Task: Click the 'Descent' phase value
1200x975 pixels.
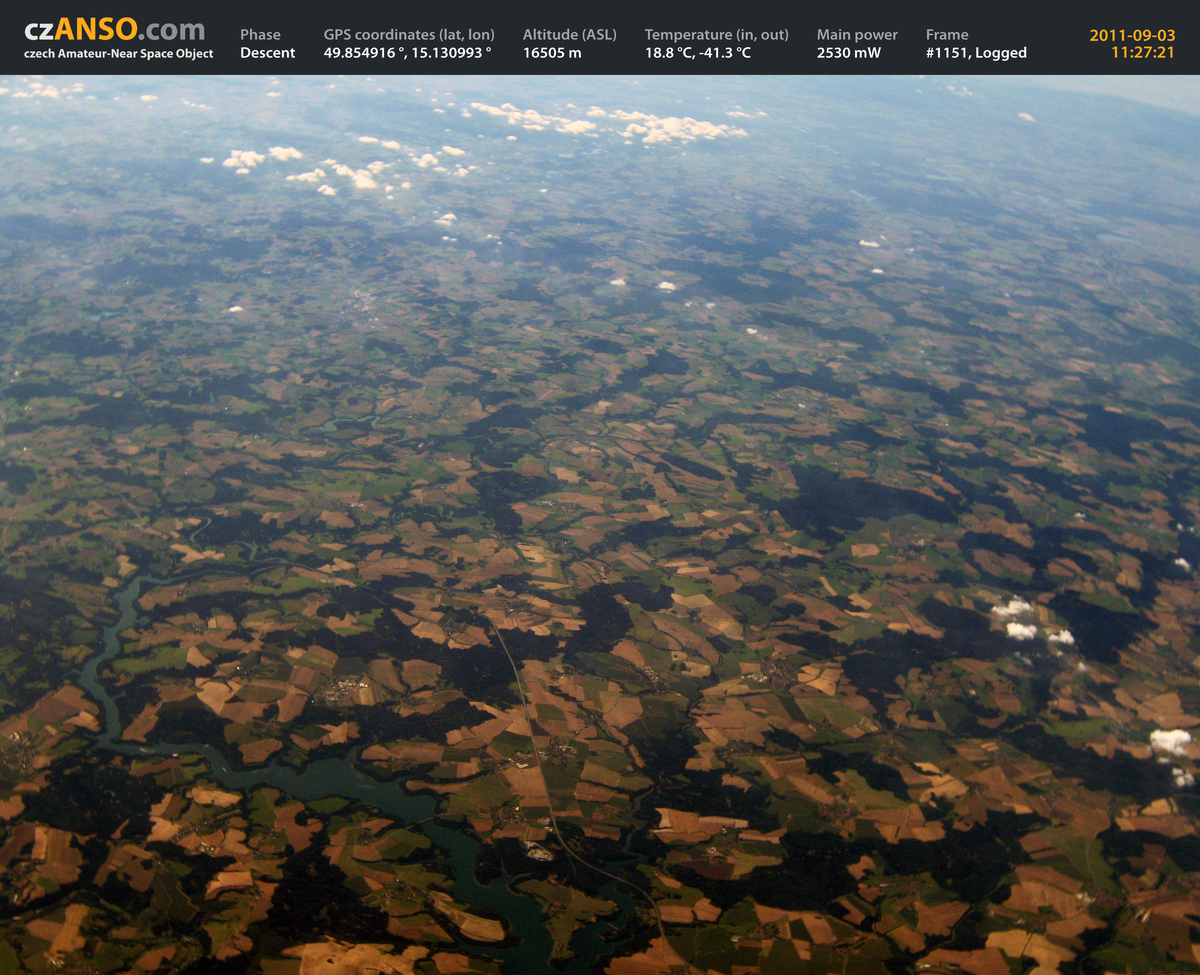Action: point(268,53)
